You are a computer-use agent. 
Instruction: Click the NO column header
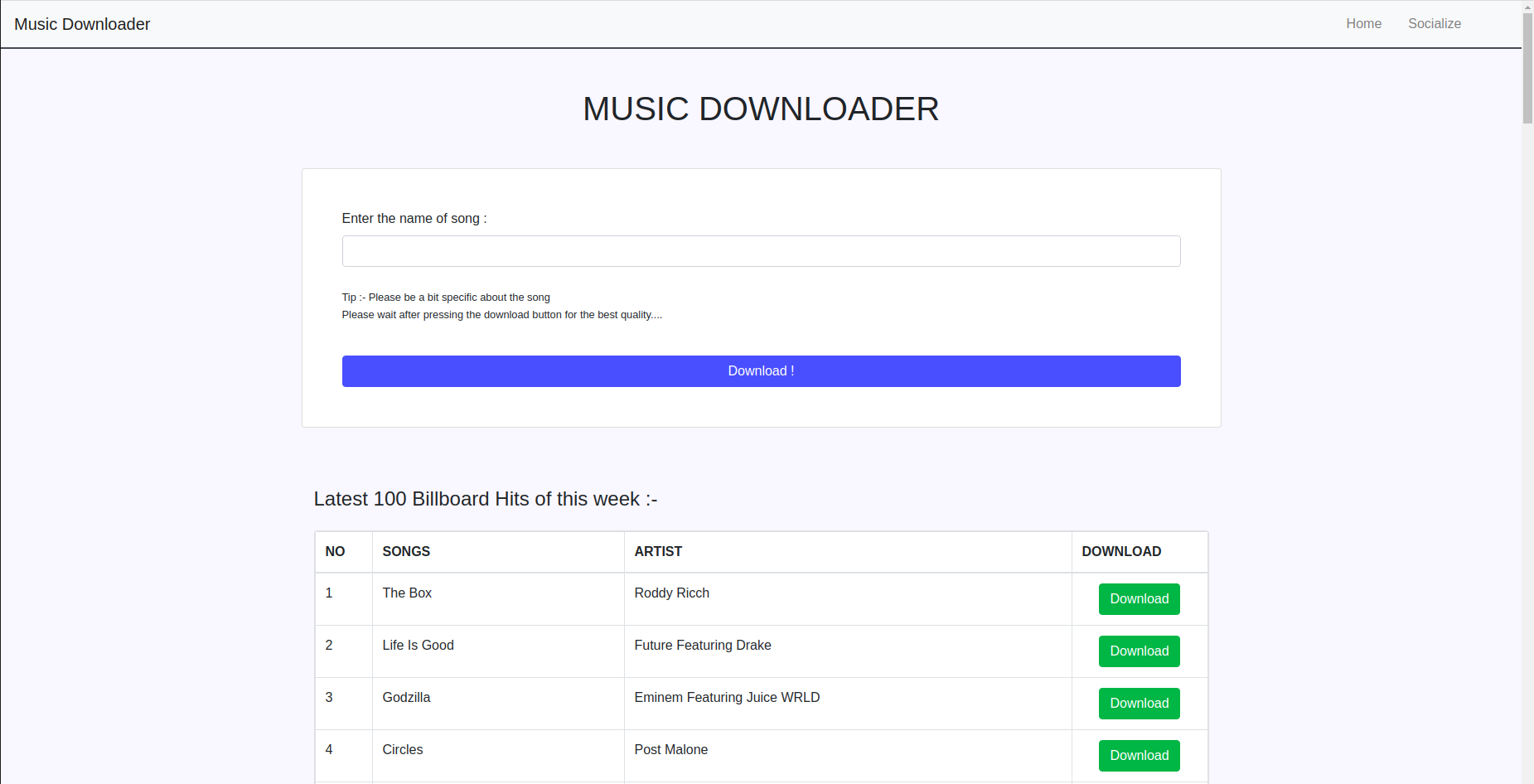pyautogui.click(x=335, y=551)
